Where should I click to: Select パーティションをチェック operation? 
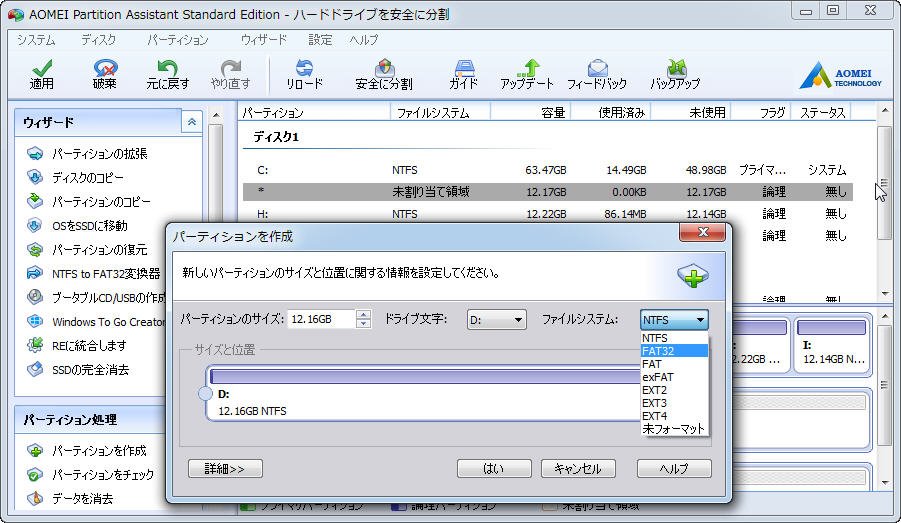coord(91,475)
